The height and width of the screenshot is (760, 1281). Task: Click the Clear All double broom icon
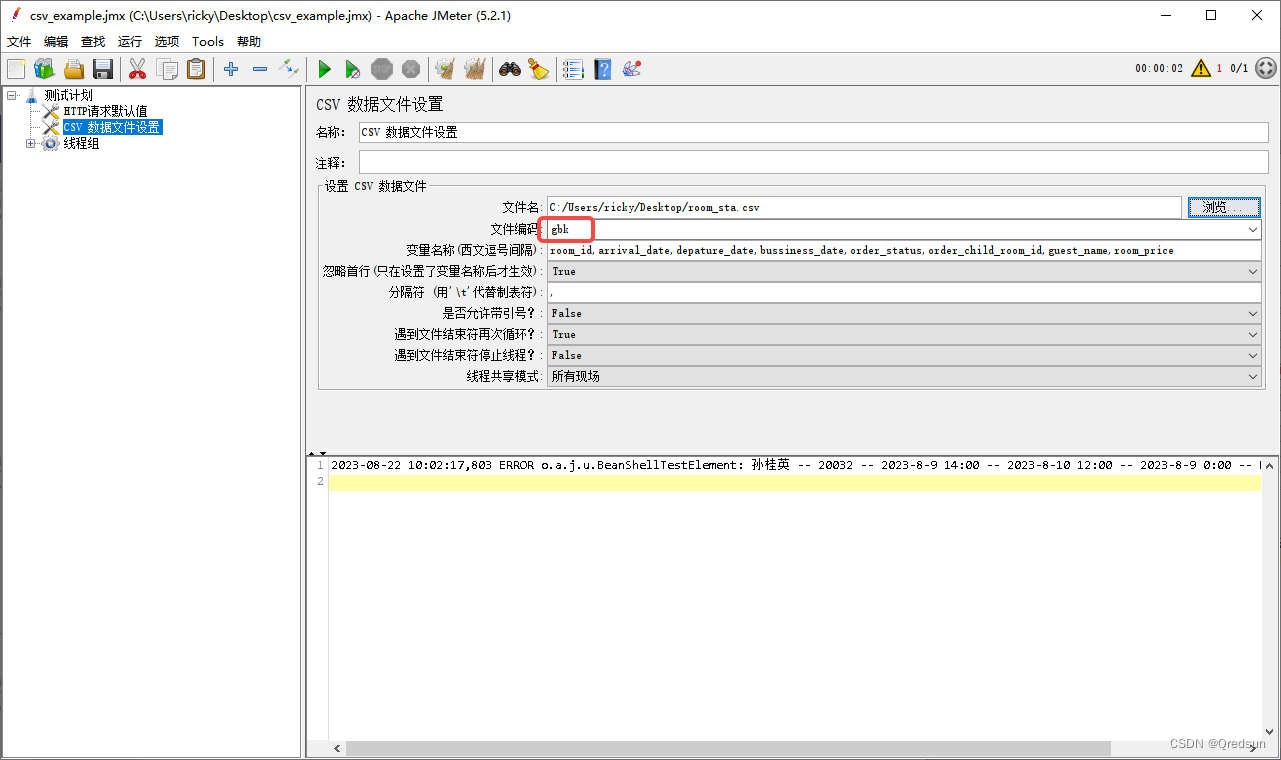474,69
